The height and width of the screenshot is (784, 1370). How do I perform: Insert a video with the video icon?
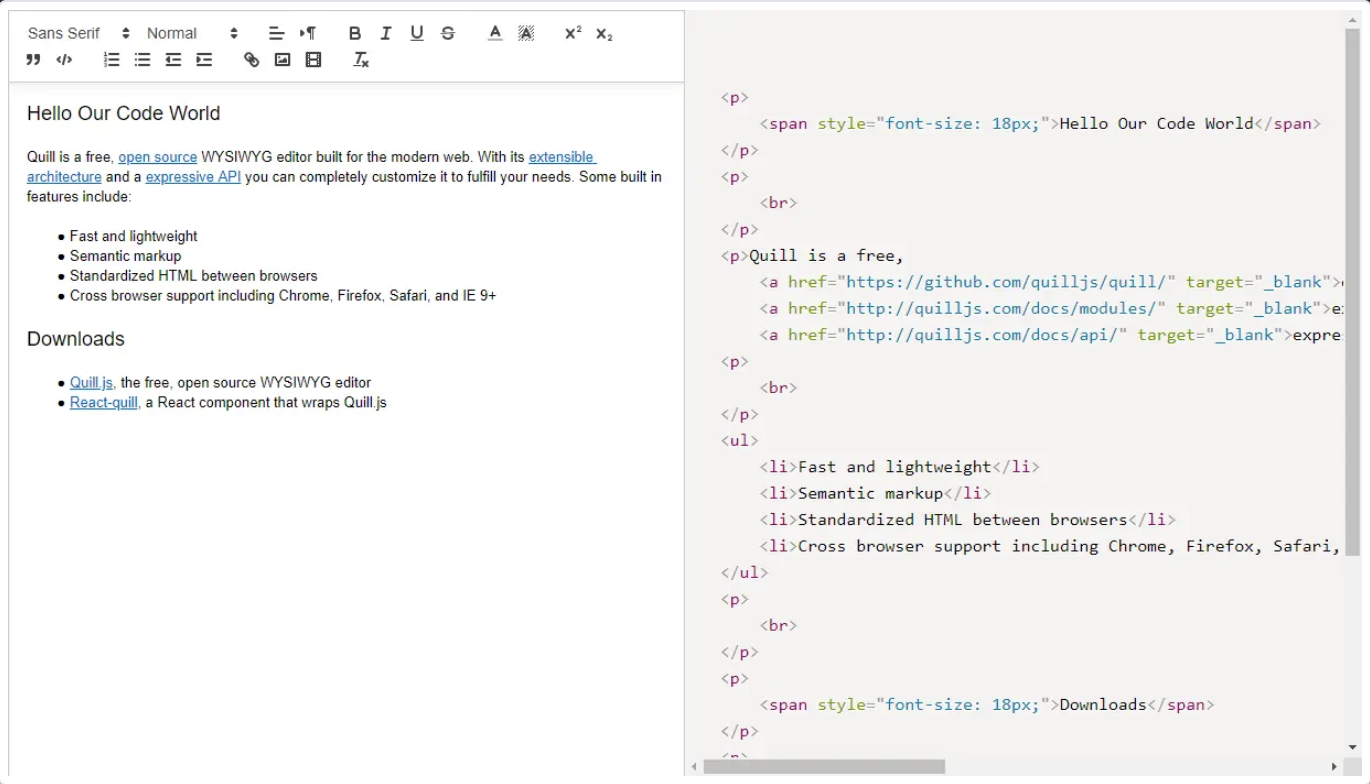coord(312,59)
